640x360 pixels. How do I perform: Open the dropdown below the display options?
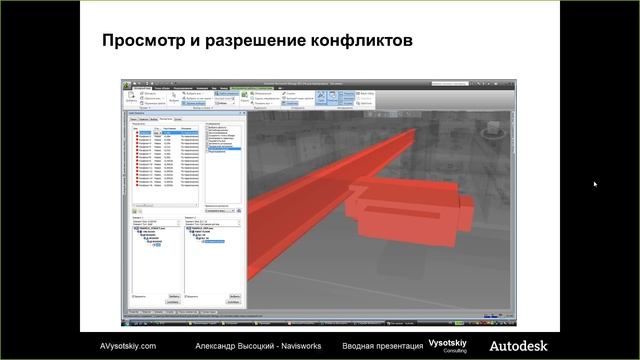click(220, 211)
